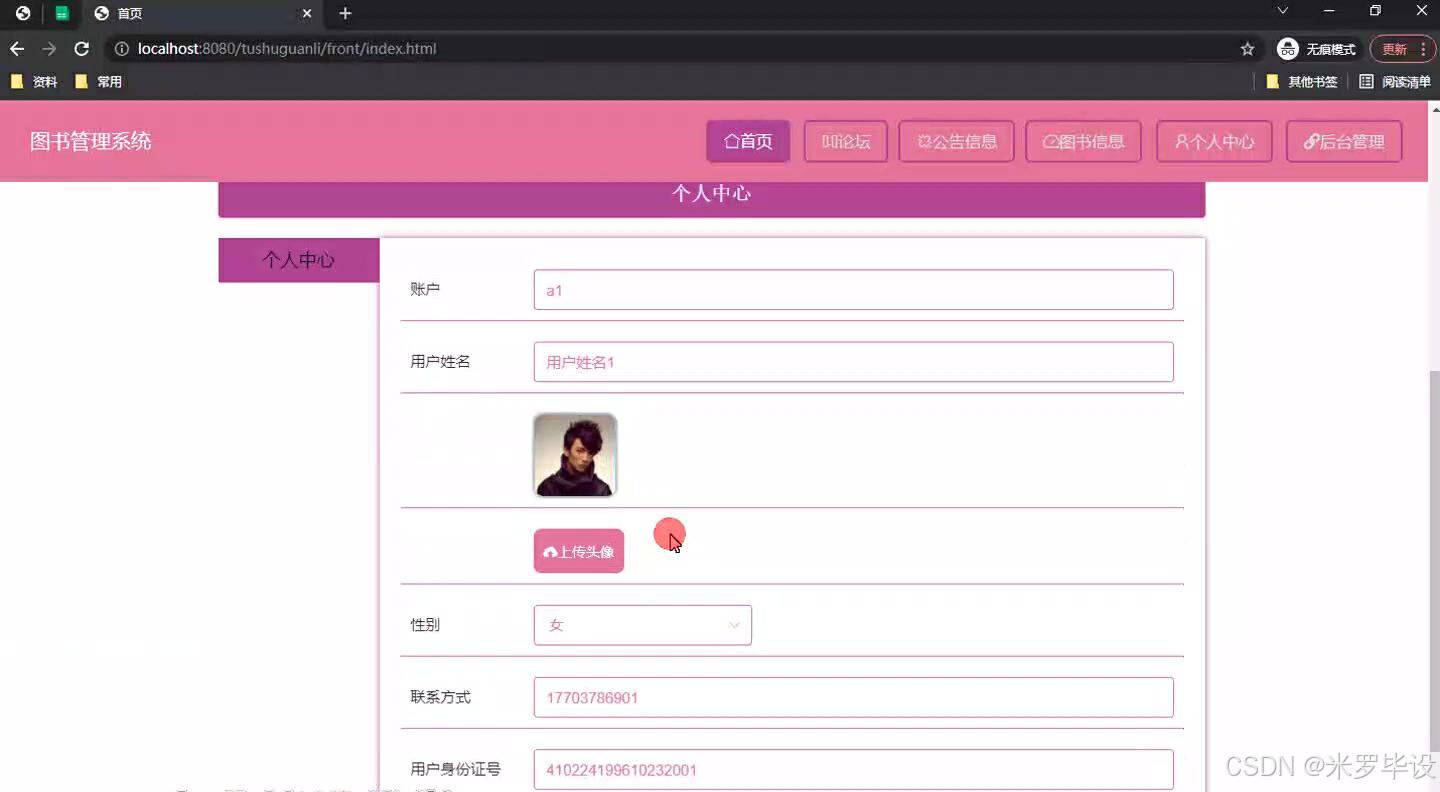Minimize the browser window
The width and height of the screenshot is (1440, 792).
pos(1329,10)
